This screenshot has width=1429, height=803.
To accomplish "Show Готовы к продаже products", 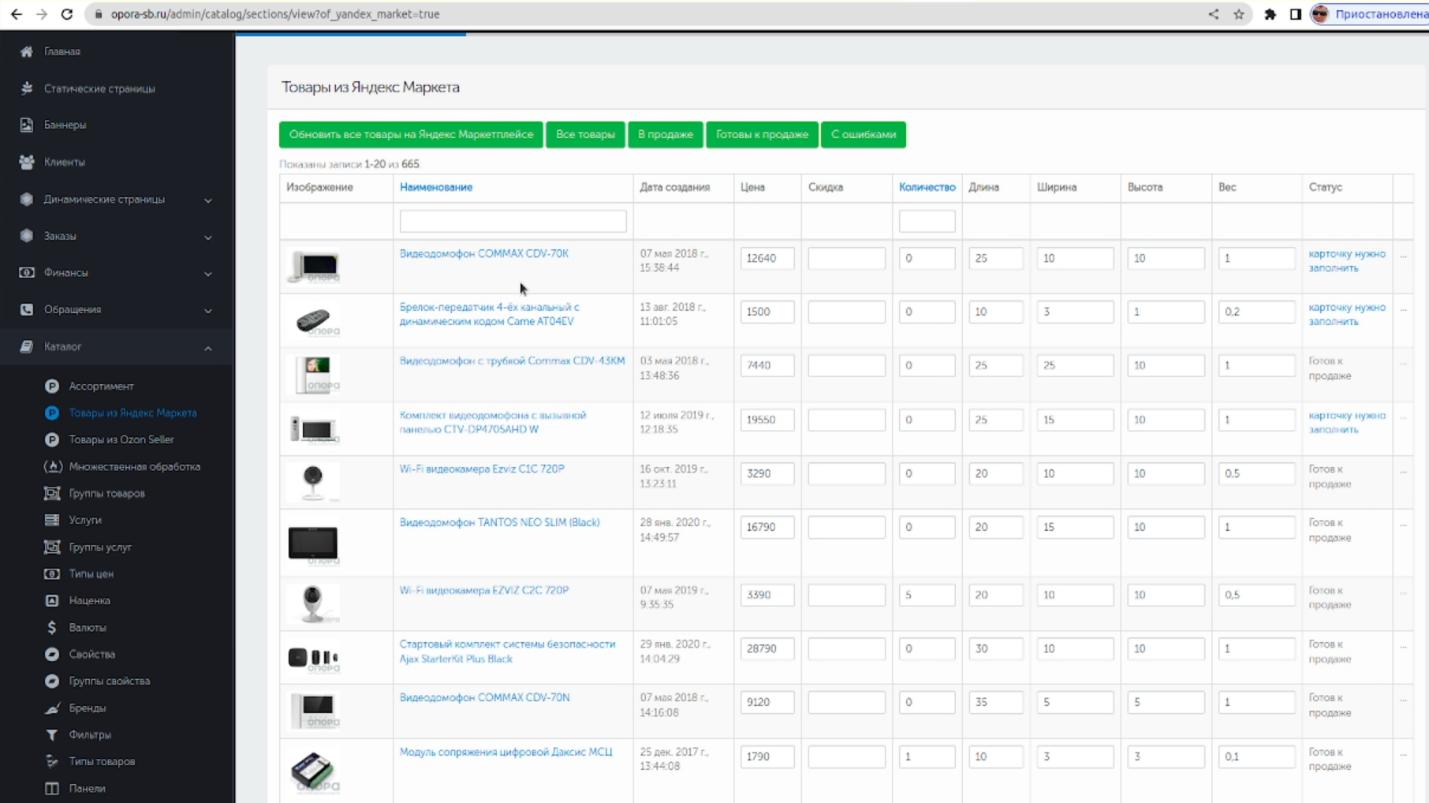I will (x=762, y=135).
